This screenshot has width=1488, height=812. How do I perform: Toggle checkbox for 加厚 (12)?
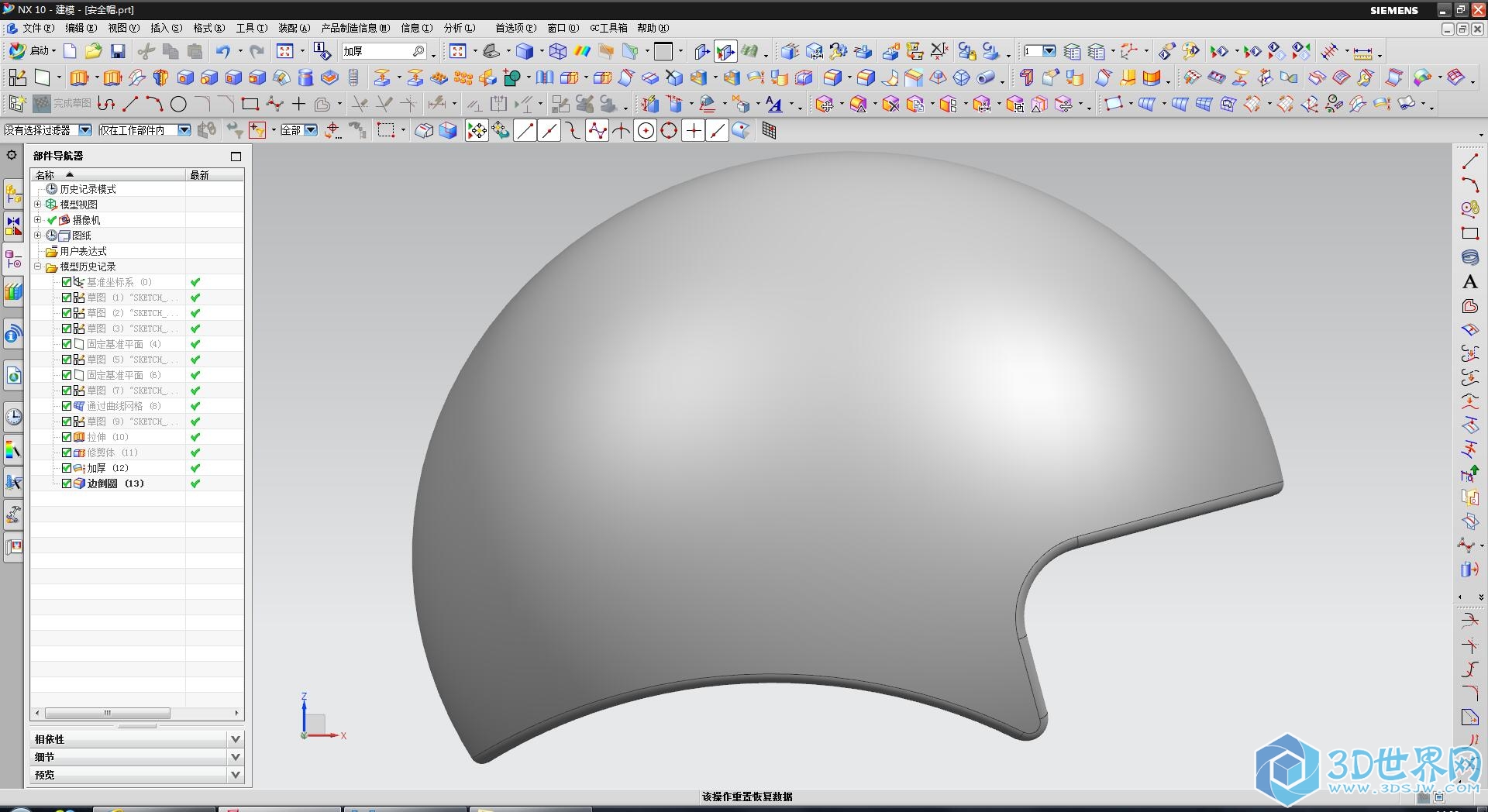[x=67, y=468]
